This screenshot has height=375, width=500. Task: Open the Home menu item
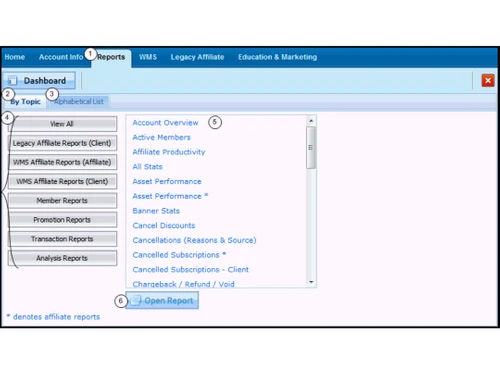[15, 57]
